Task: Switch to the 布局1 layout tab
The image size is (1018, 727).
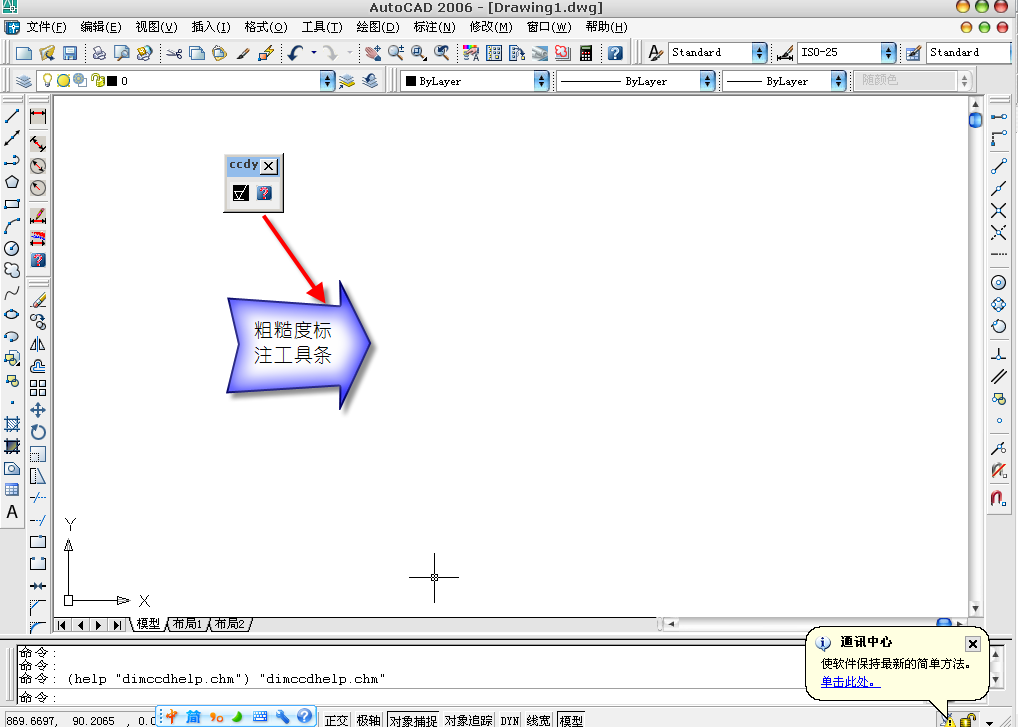Action: tap(188, 624)
